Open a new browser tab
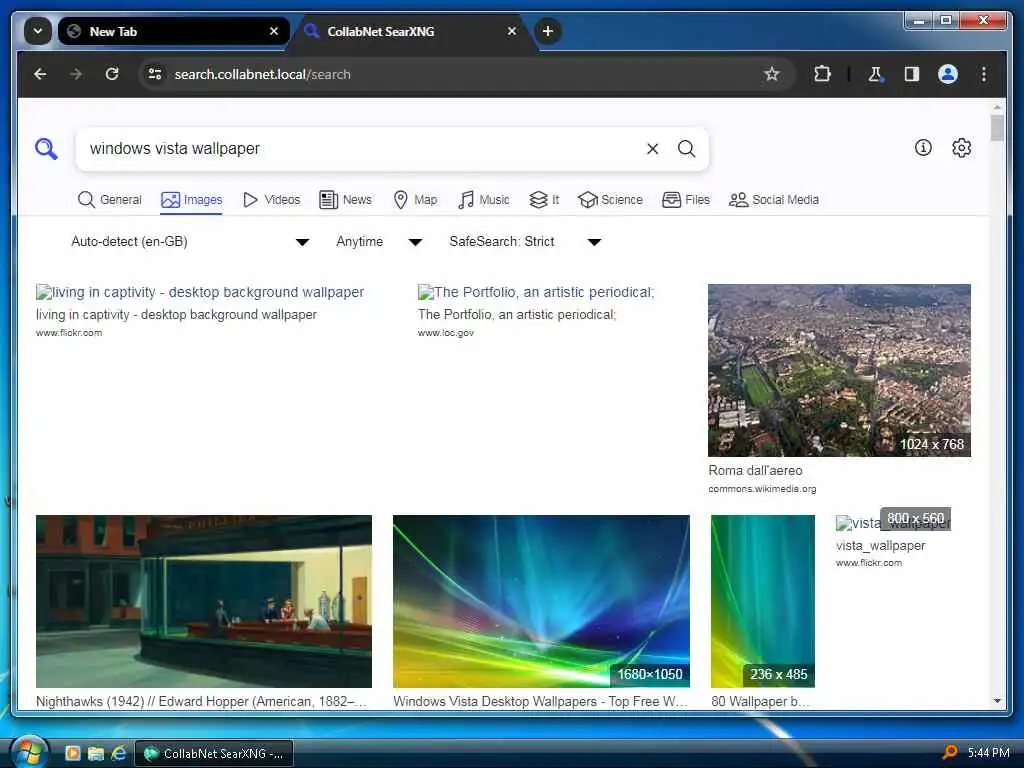The image size is (1024, 768). [x=548, y=31]
